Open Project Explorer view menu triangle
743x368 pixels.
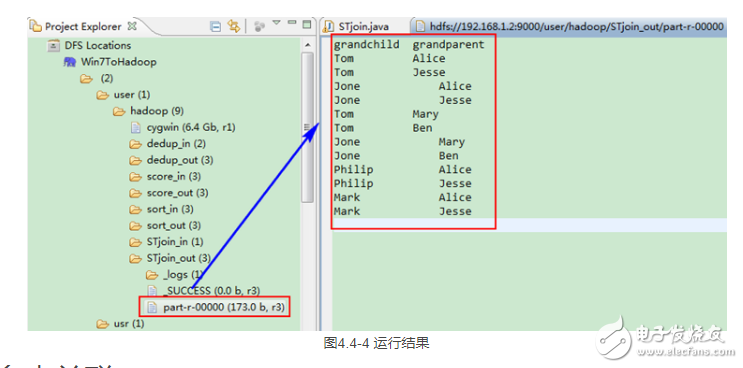[x=277, y=23]
